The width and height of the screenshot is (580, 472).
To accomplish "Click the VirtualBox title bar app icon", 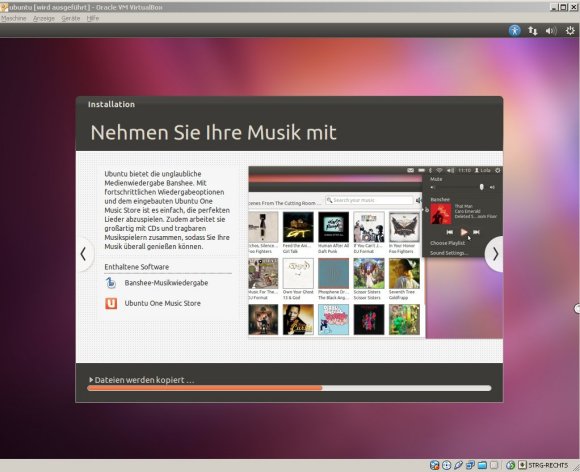I will (x=4, y=7).
